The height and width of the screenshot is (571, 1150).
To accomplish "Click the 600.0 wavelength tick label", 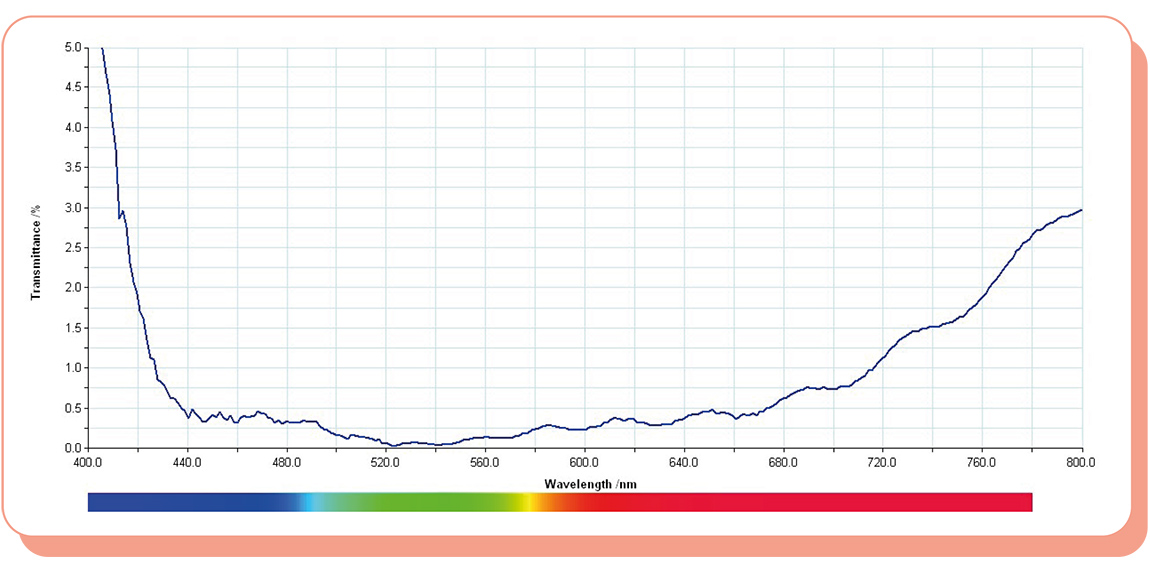I will click(584, 463).
